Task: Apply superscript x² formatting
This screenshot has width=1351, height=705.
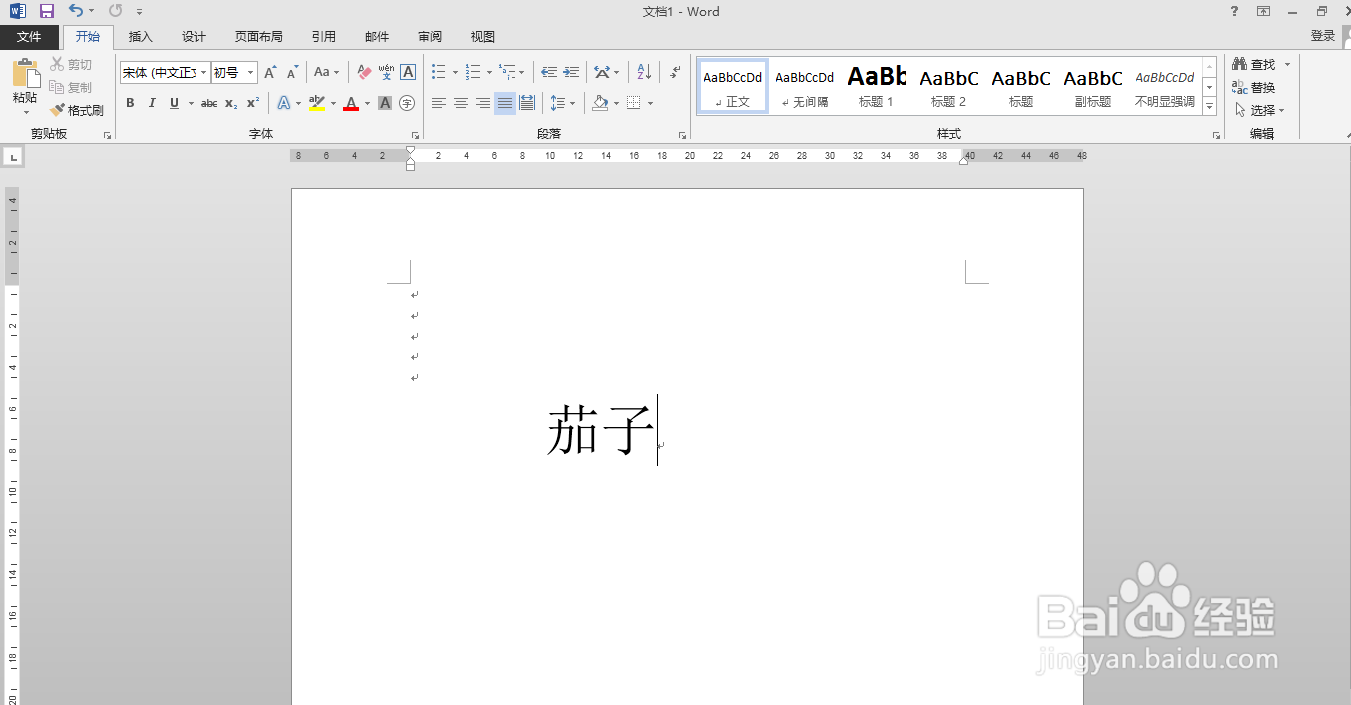Action: point(253,103)
